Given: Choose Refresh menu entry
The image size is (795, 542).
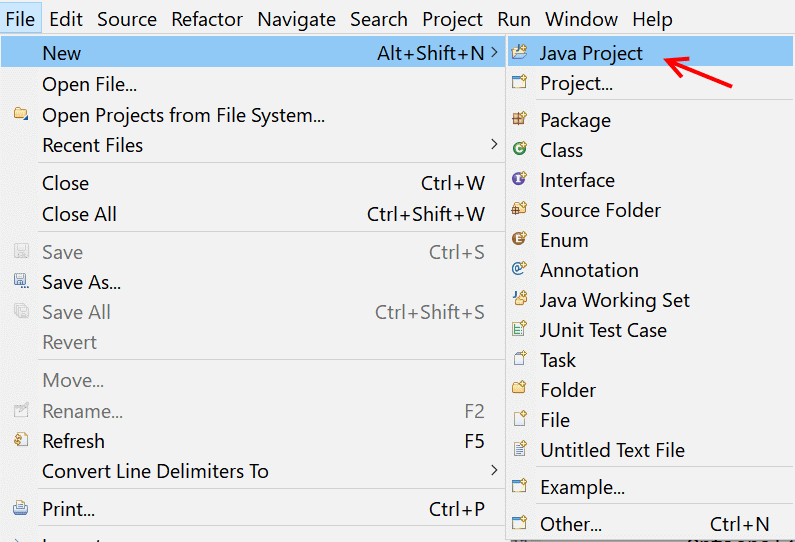Looking at the screenshot, I should click(253, 441).
